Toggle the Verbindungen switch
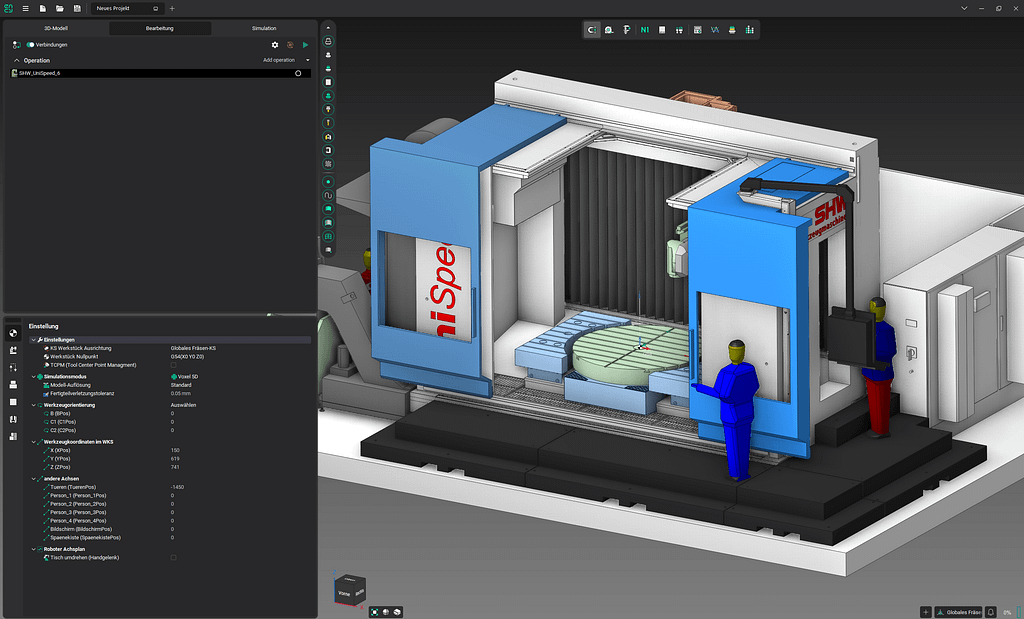The height and width of the screenshot is (619, 1024). (x=30, y=45)
